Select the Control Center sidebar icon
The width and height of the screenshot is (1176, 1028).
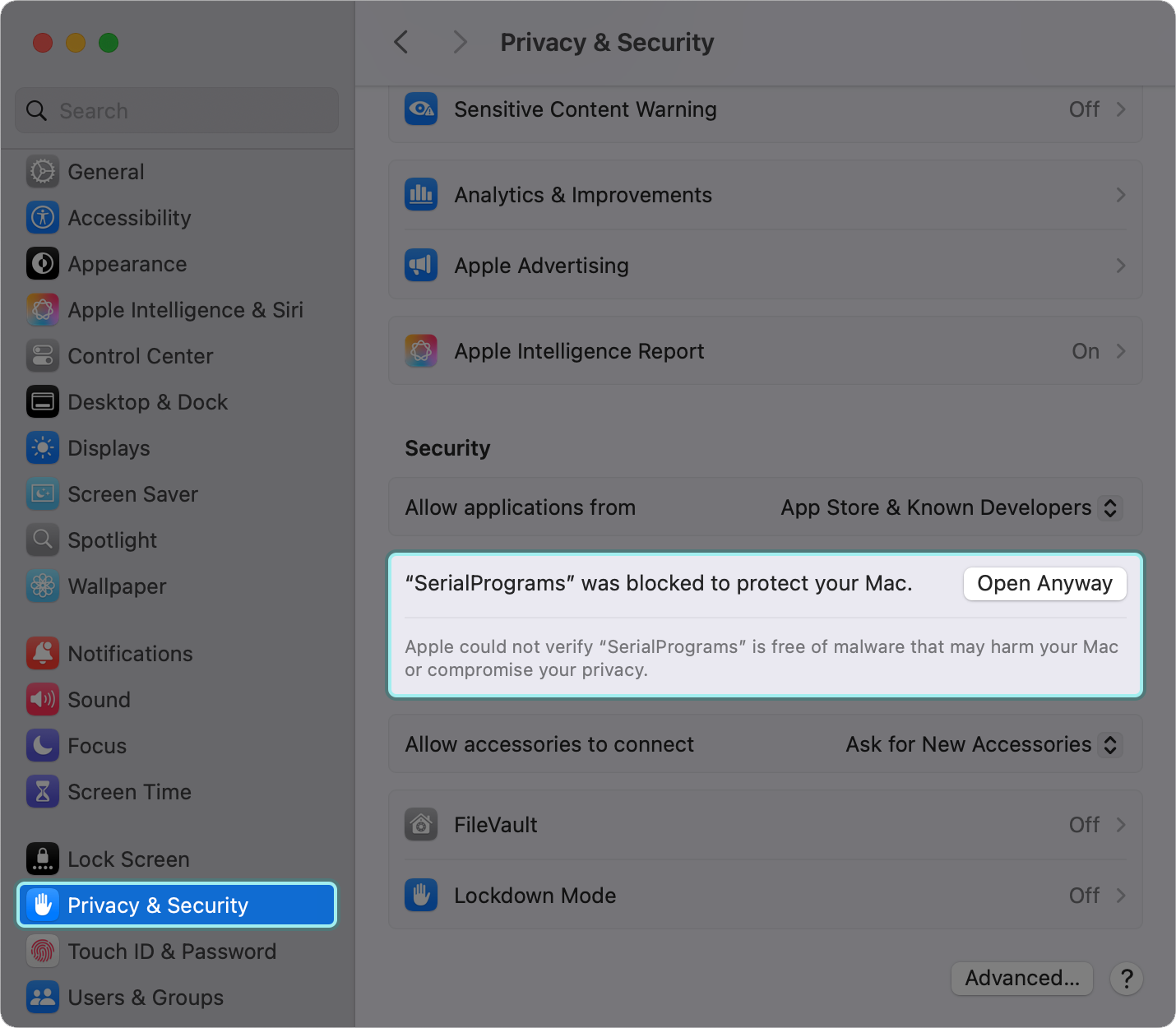click(x=43, y=356)
